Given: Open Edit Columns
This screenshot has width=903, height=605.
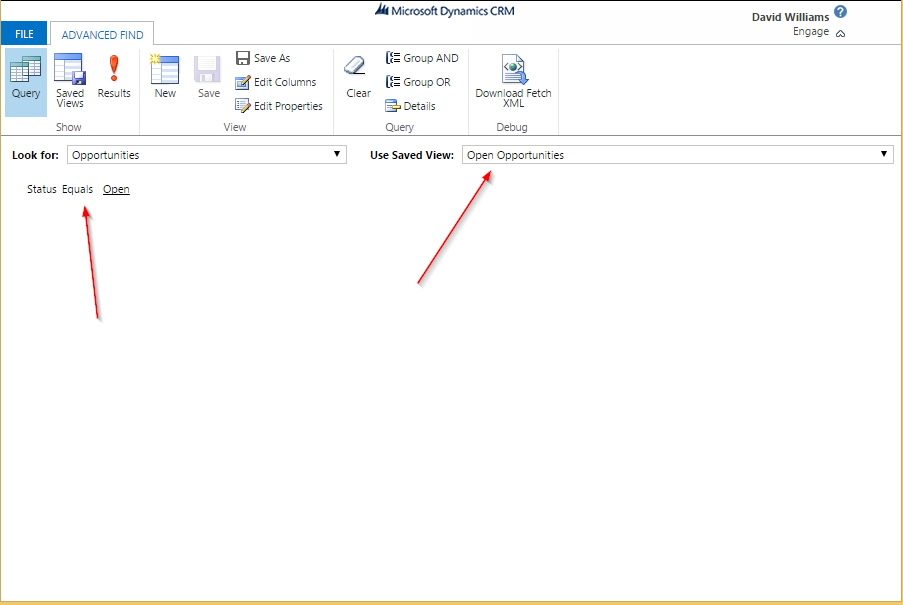Looking at the screenshot, I should click(276, 82).
